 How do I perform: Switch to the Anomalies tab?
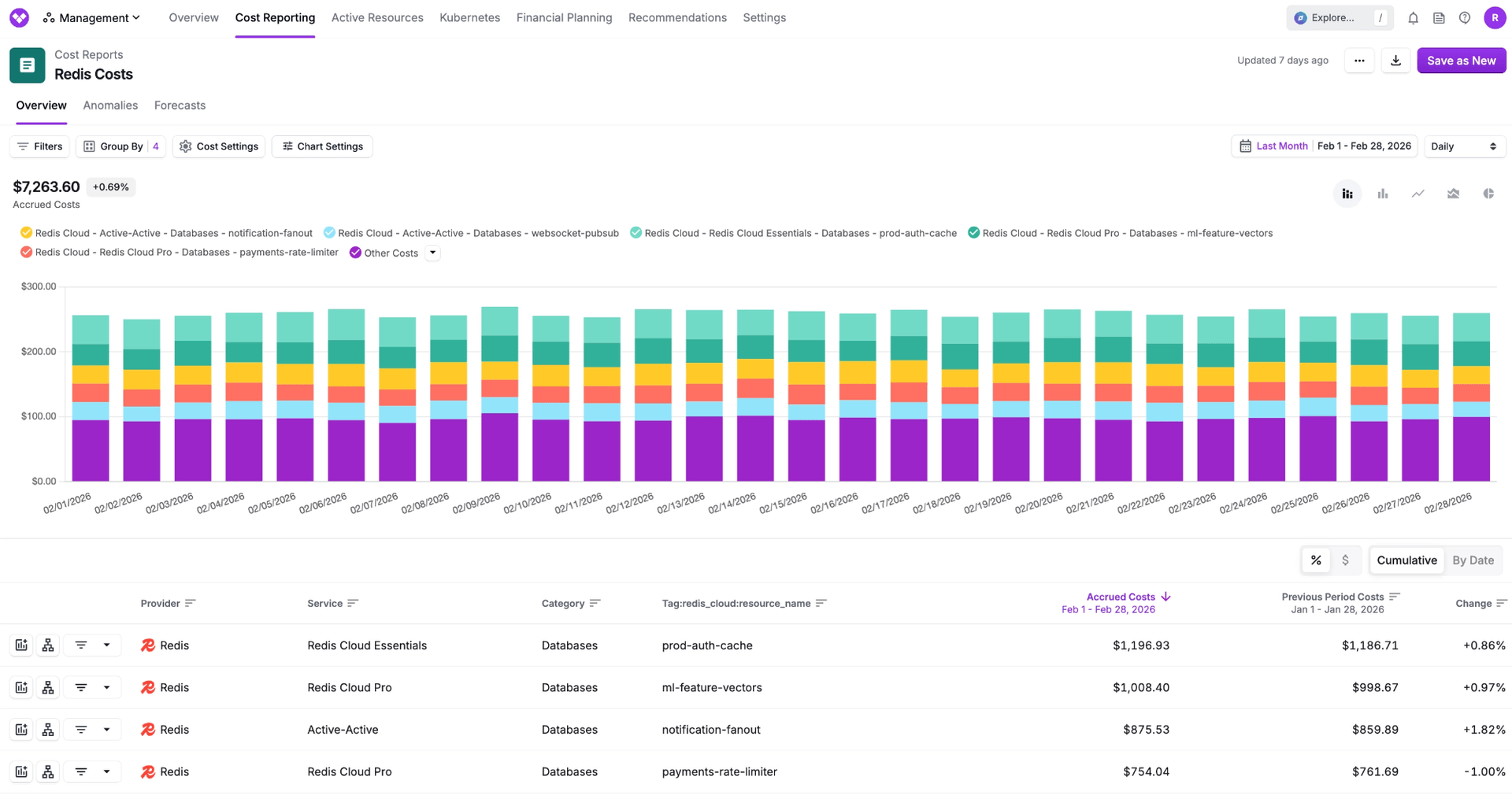(110, 105)
